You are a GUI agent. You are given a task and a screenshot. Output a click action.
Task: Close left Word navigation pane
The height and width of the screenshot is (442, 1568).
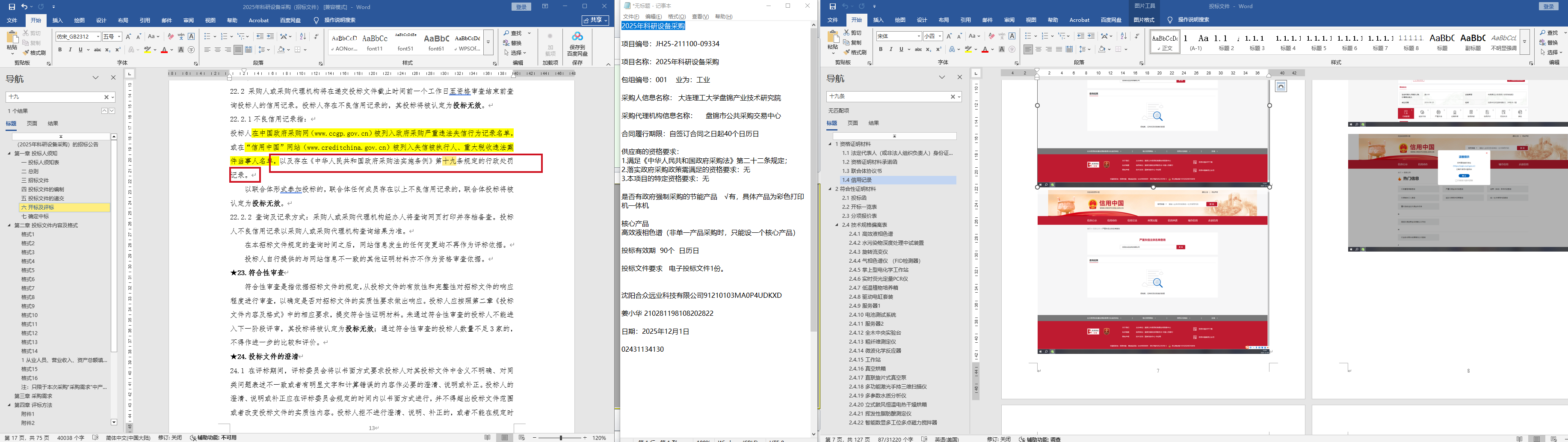(113, 78)
